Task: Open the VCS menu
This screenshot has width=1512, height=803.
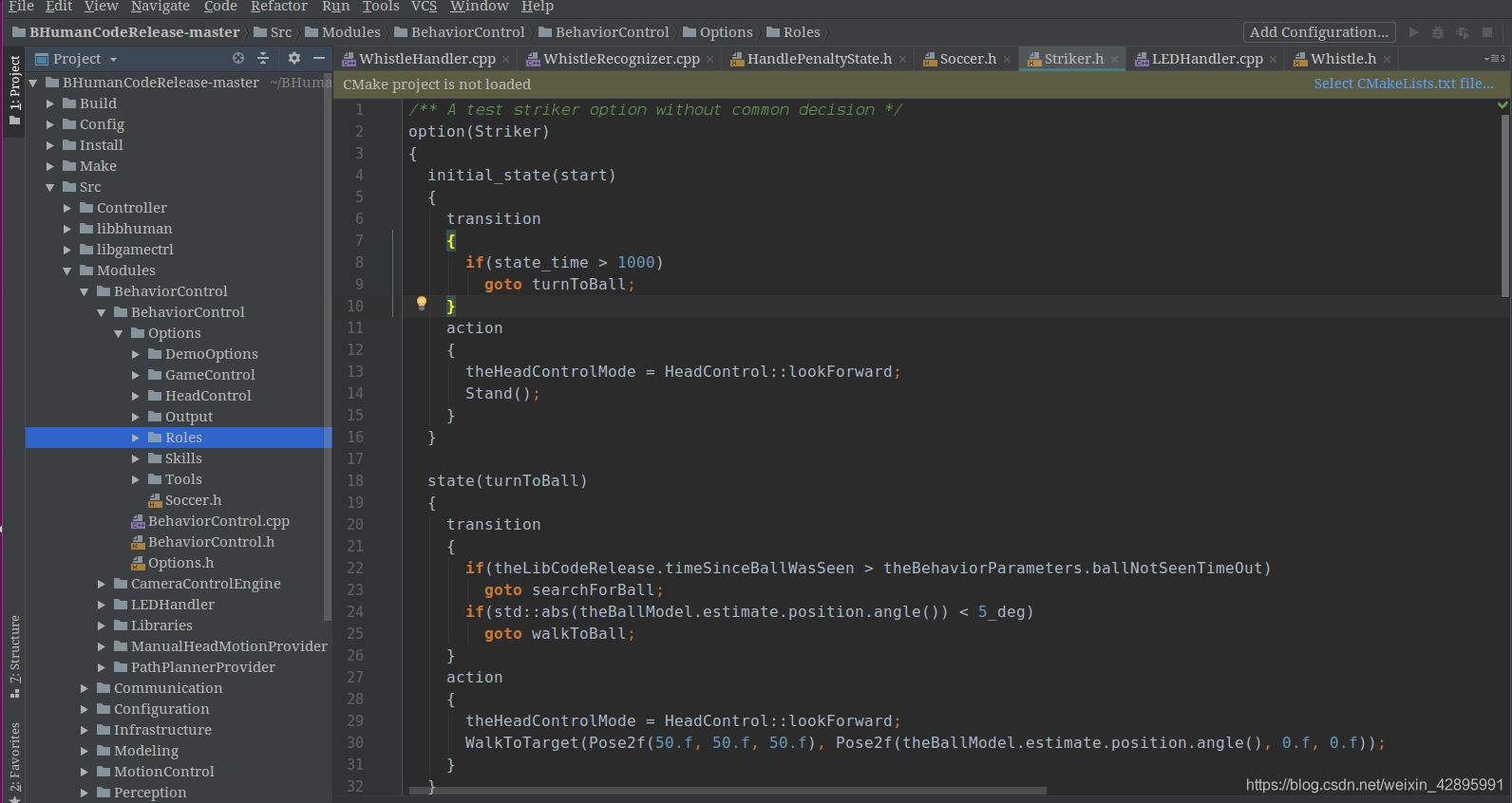Action: click(424, 7)
